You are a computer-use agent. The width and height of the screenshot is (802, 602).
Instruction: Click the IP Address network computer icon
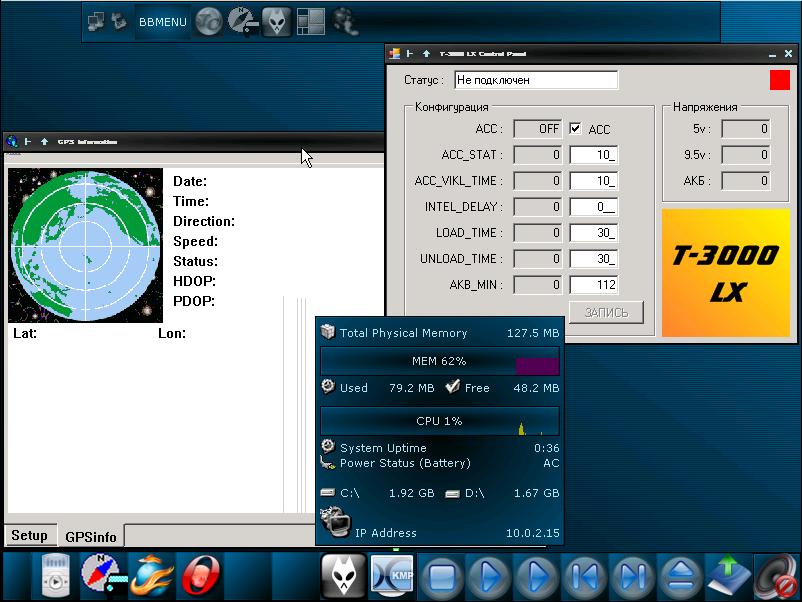pyautogui.click(x=335, y=522)
